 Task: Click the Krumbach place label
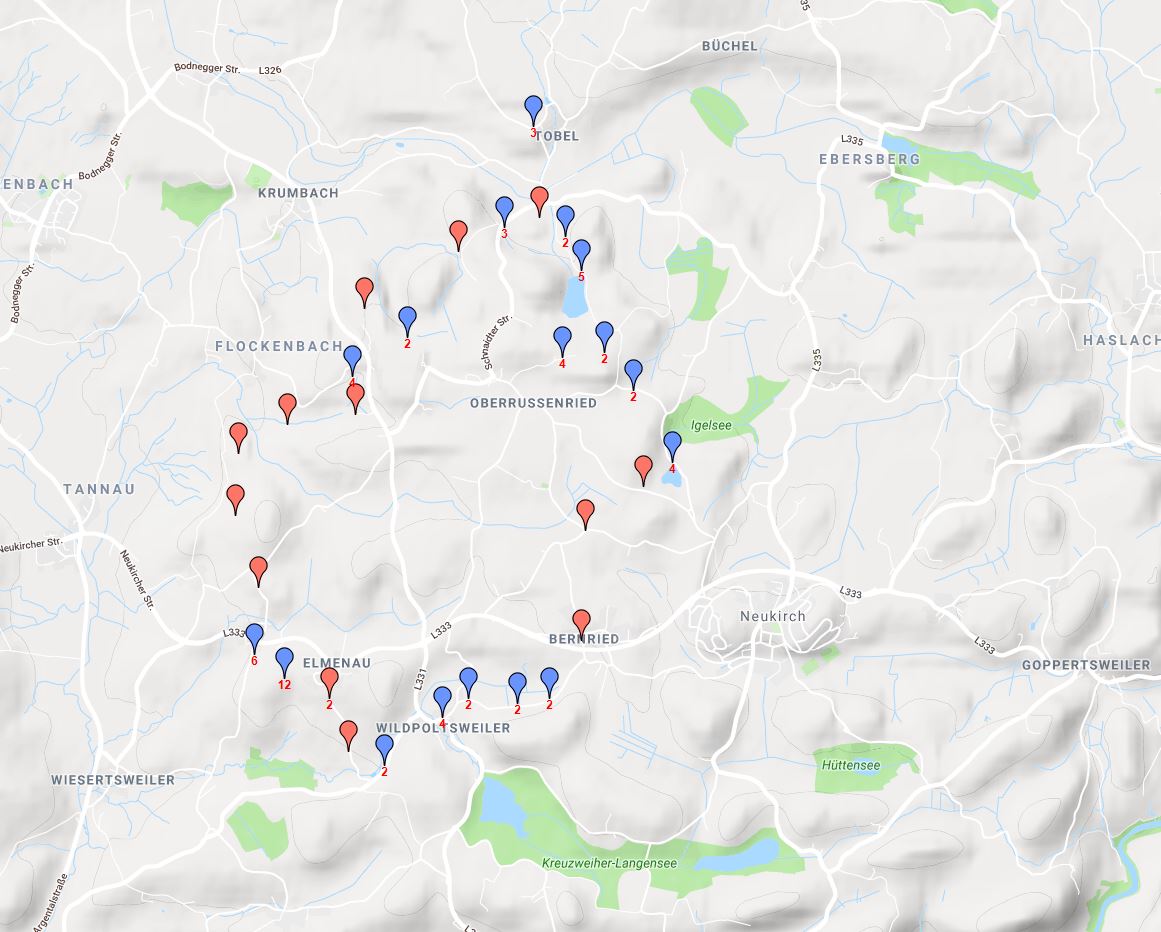pos(298,193)
